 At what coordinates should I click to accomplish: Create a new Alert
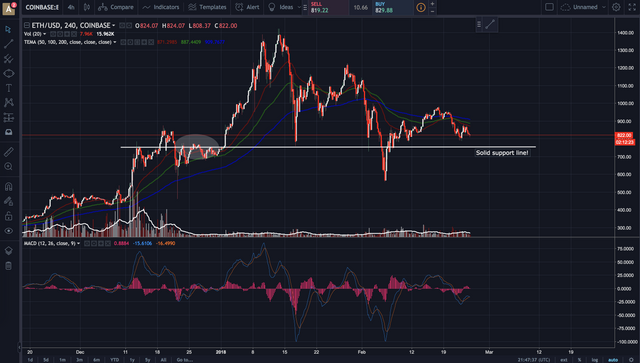247,7
